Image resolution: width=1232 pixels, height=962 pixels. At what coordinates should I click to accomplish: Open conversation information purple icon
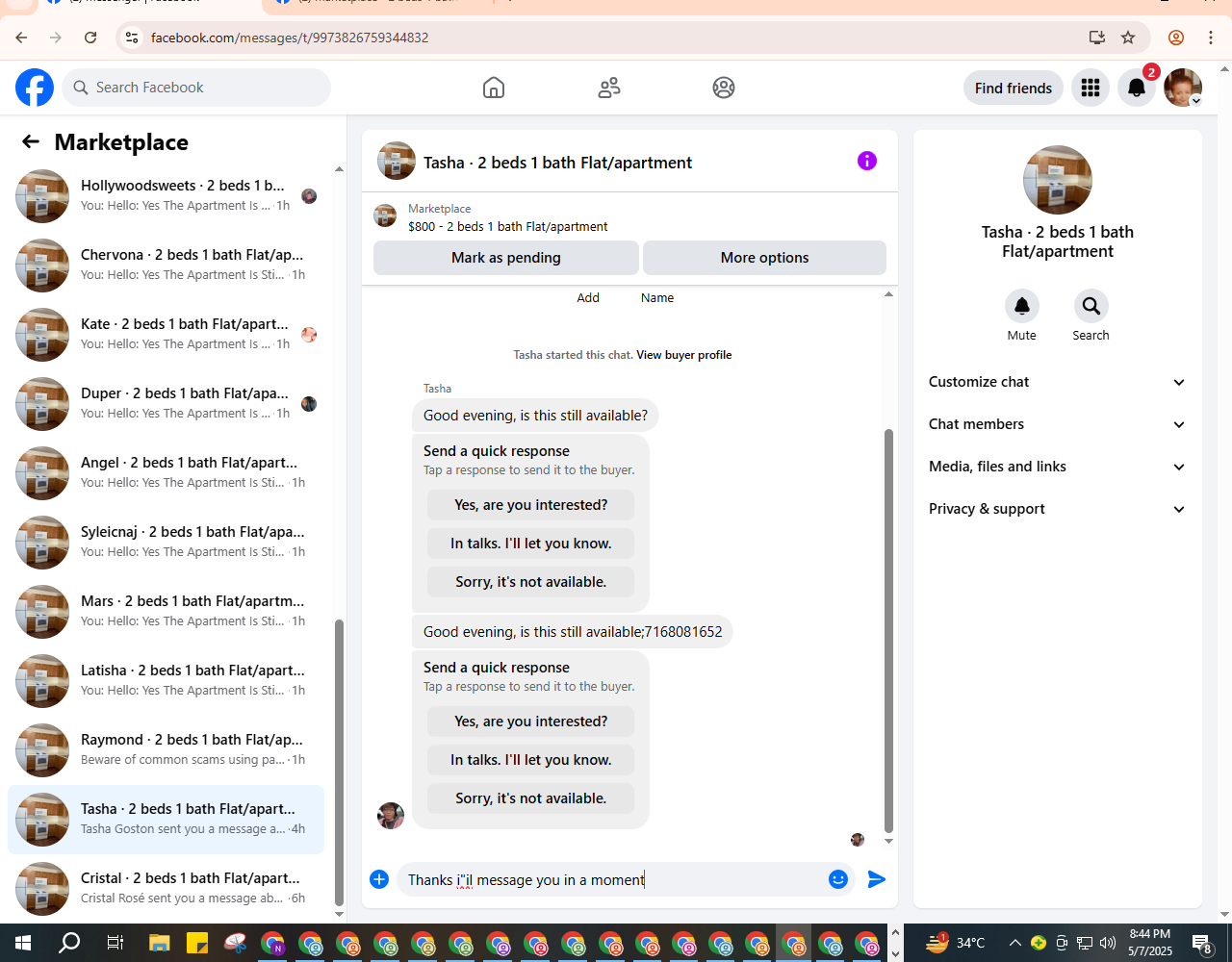pyautogui.click(x=867, y=161)
